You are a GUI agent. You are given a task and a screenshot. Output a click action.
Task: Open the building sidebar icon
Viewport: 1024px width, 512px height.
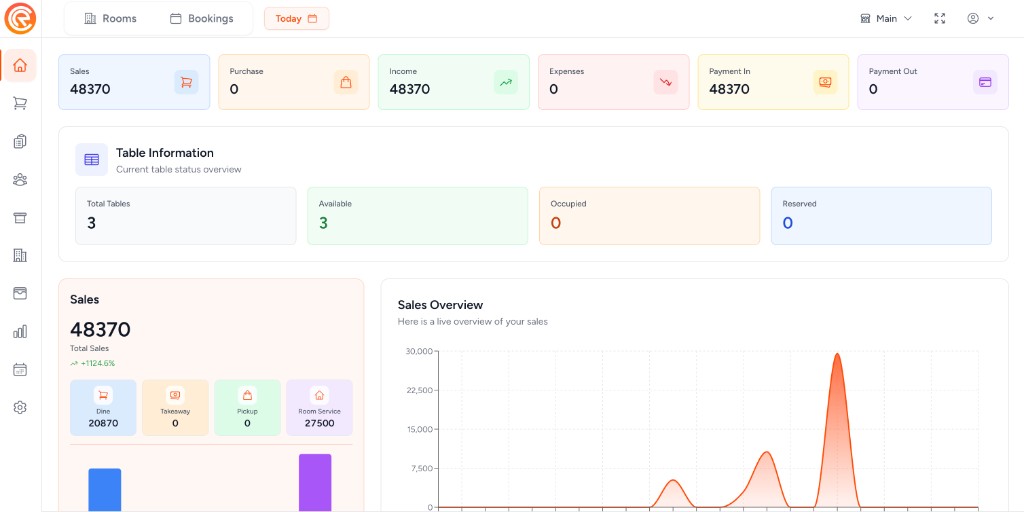tap(20, 255)
